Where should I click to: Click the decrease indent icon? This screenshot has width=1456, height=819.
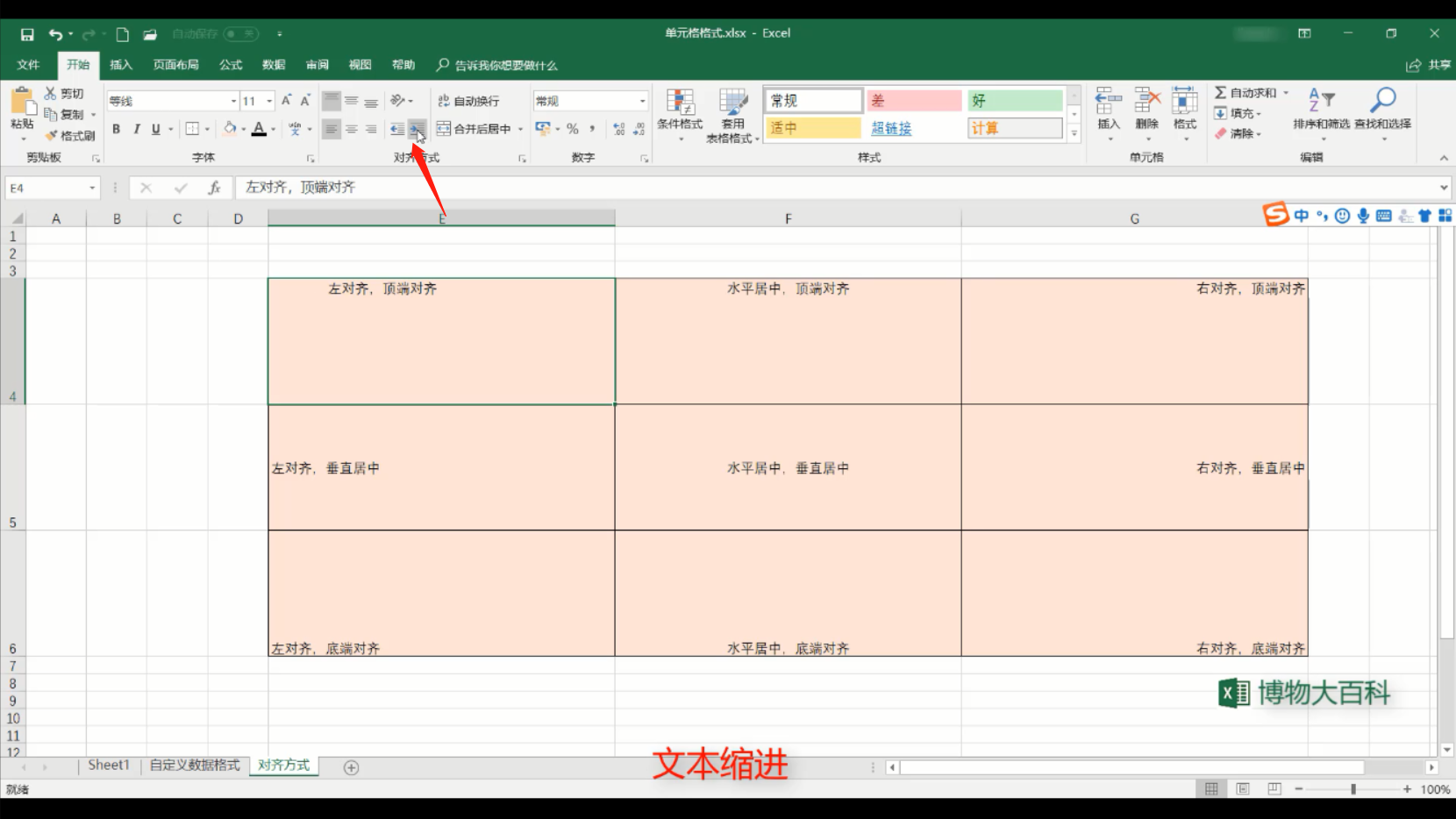tap(397, 129)
